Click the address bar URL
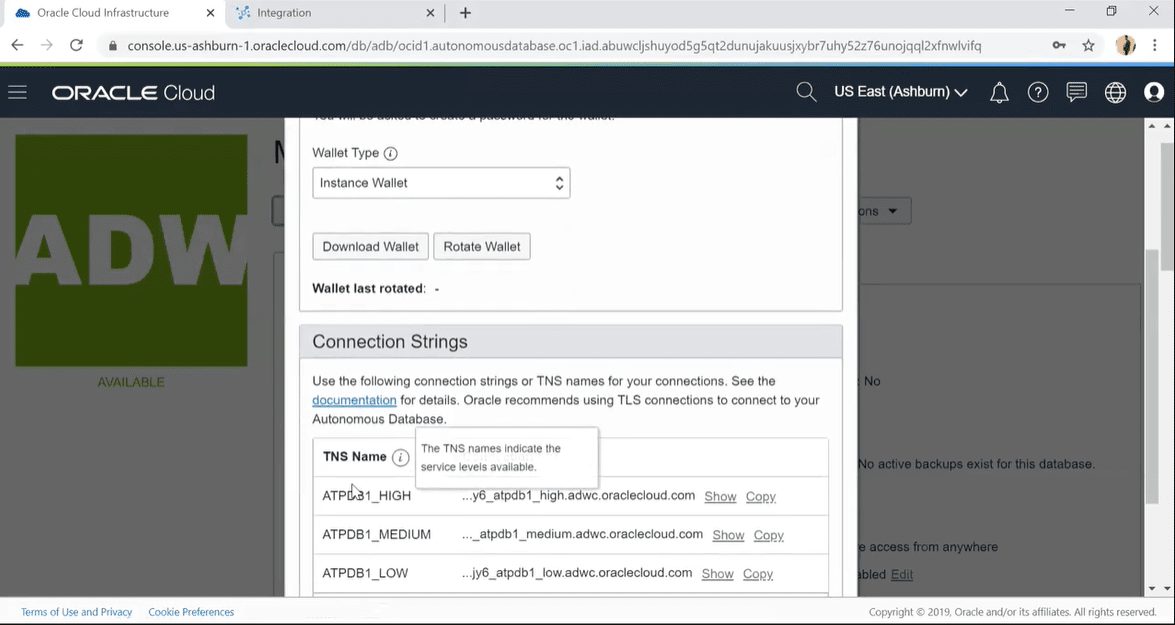The width and height of the screenshot is (1175, 625). coord(554,46)
